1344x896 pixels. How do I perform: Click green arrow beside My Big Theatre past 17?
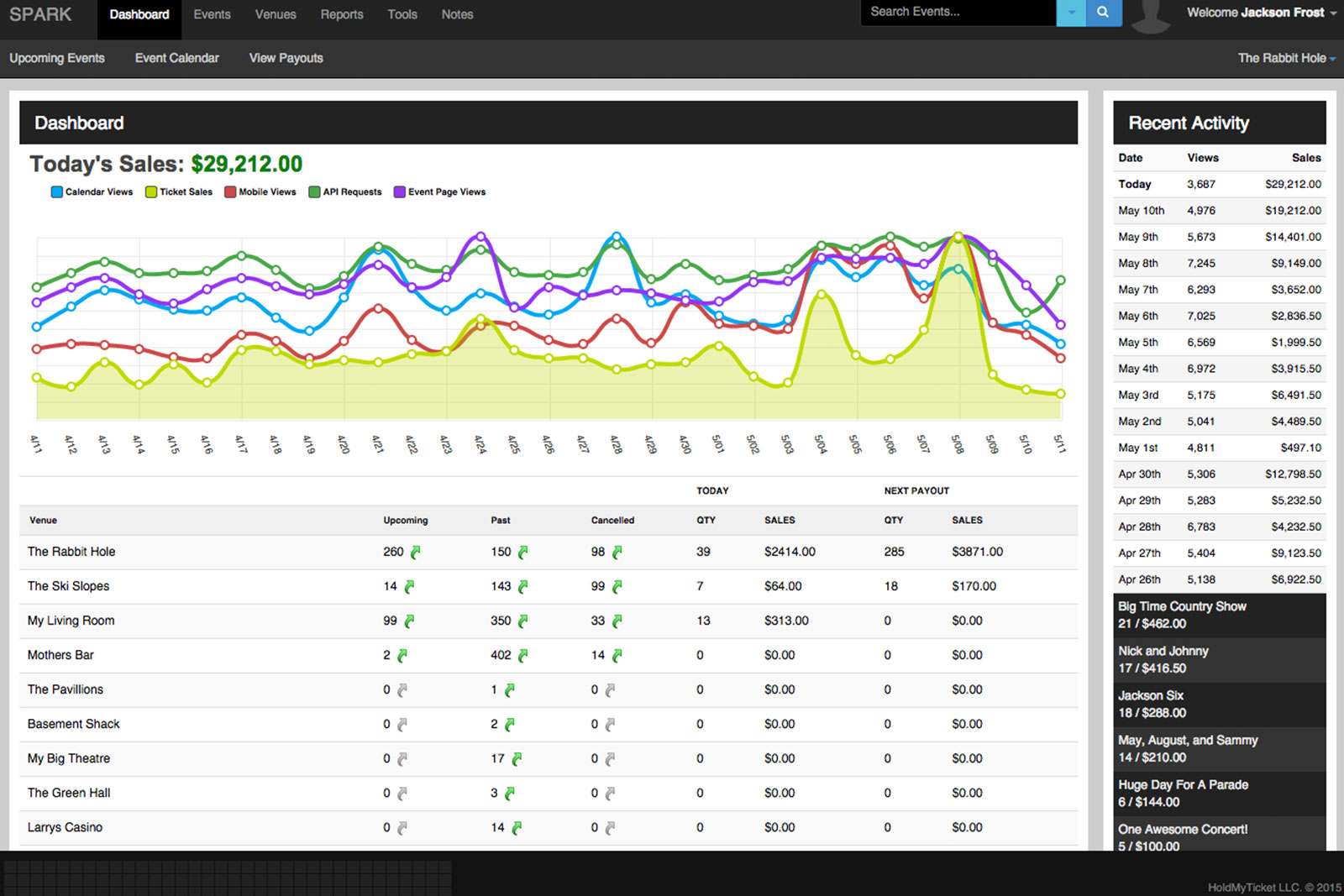[x=516, y=759]
